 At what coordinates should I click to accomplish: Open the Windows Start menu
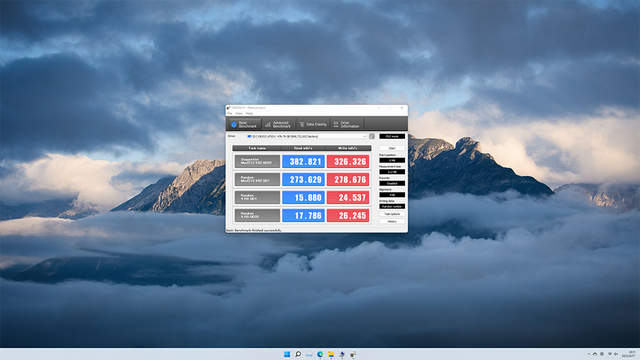287,354
